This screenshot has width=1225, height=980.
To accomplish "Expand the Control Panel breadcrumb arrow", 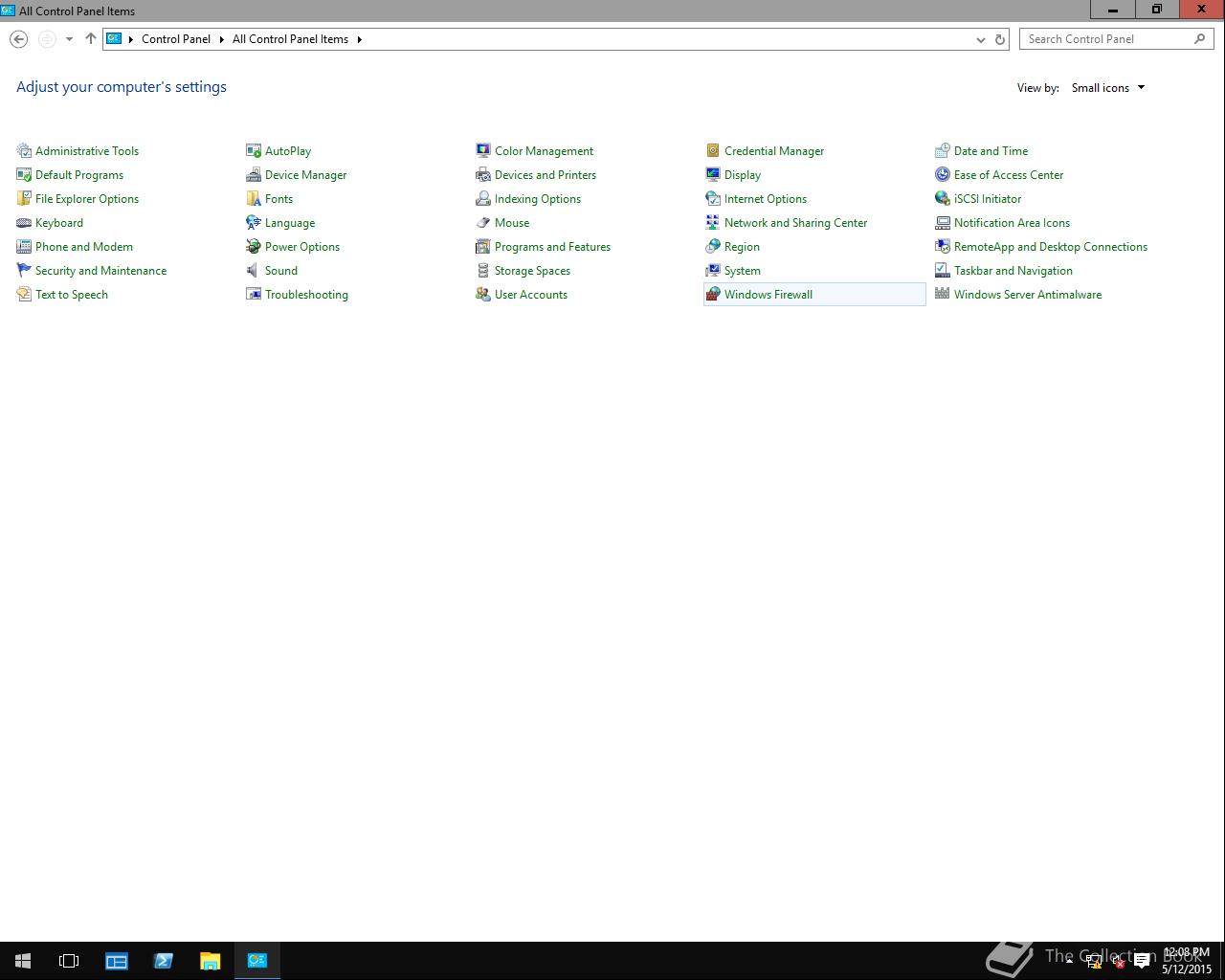I will pyautogui.click(x=221, y=39).
